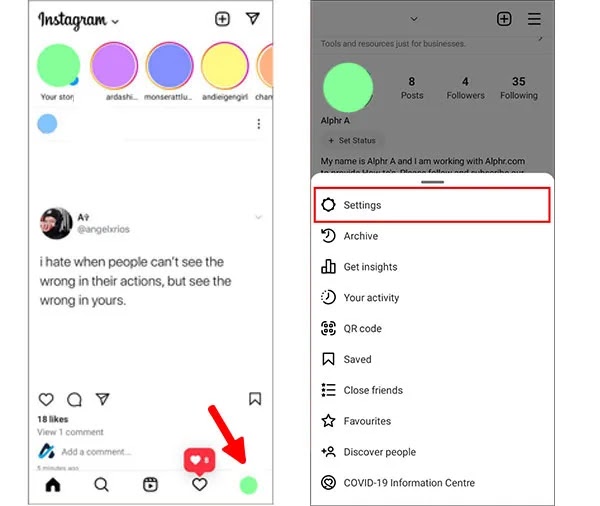
Task: Expand the account switcher chevron on profile
Action: [414, 19]
